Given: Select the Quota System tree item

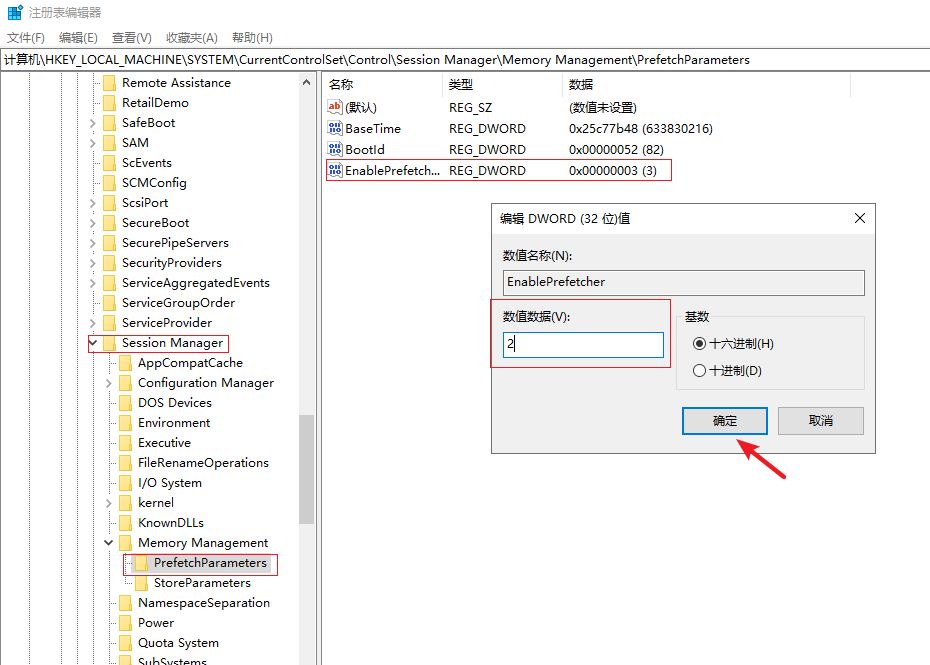Looking at the screenshot, I should point(178,643).
